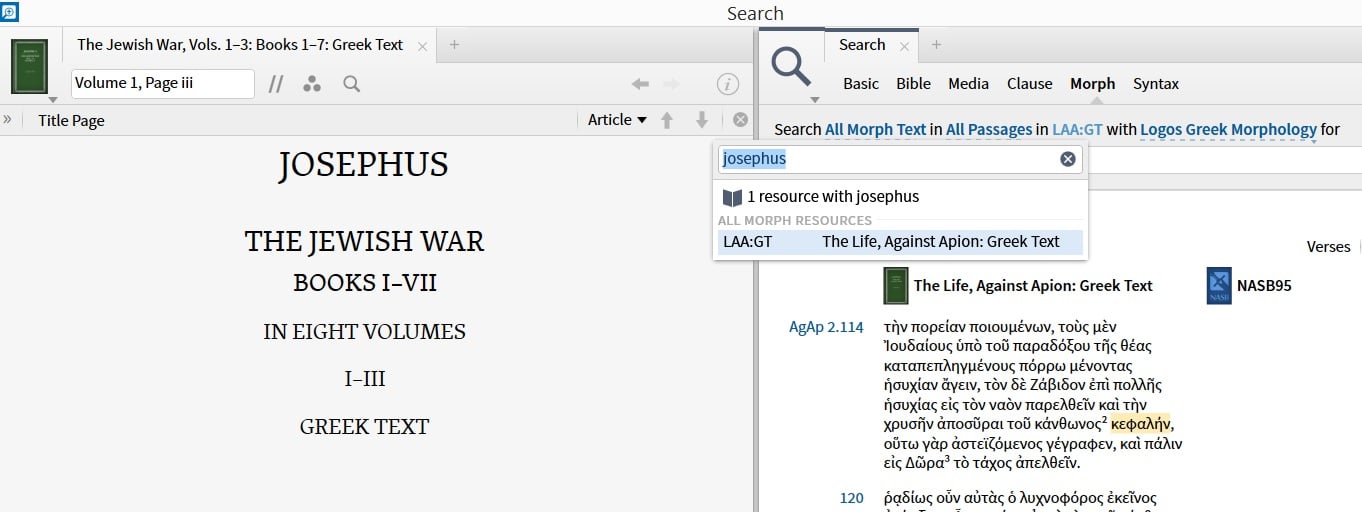This screenshot has height=512, width=1362.
Task: Switch to Media search type
Action: (968, 84)
